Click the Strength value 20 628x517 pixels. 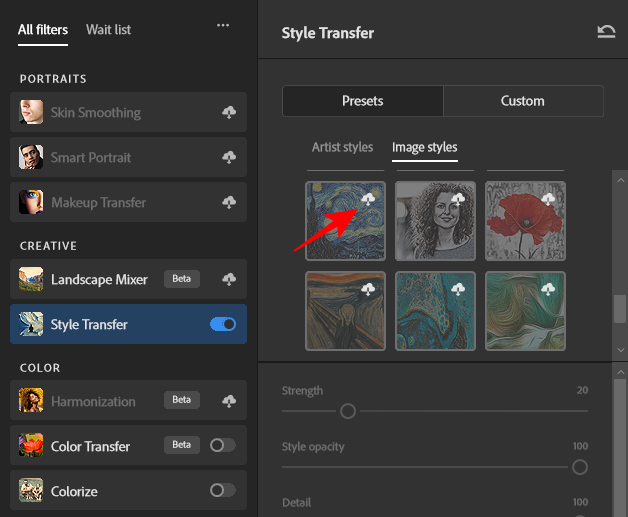[x=582, y=390]
